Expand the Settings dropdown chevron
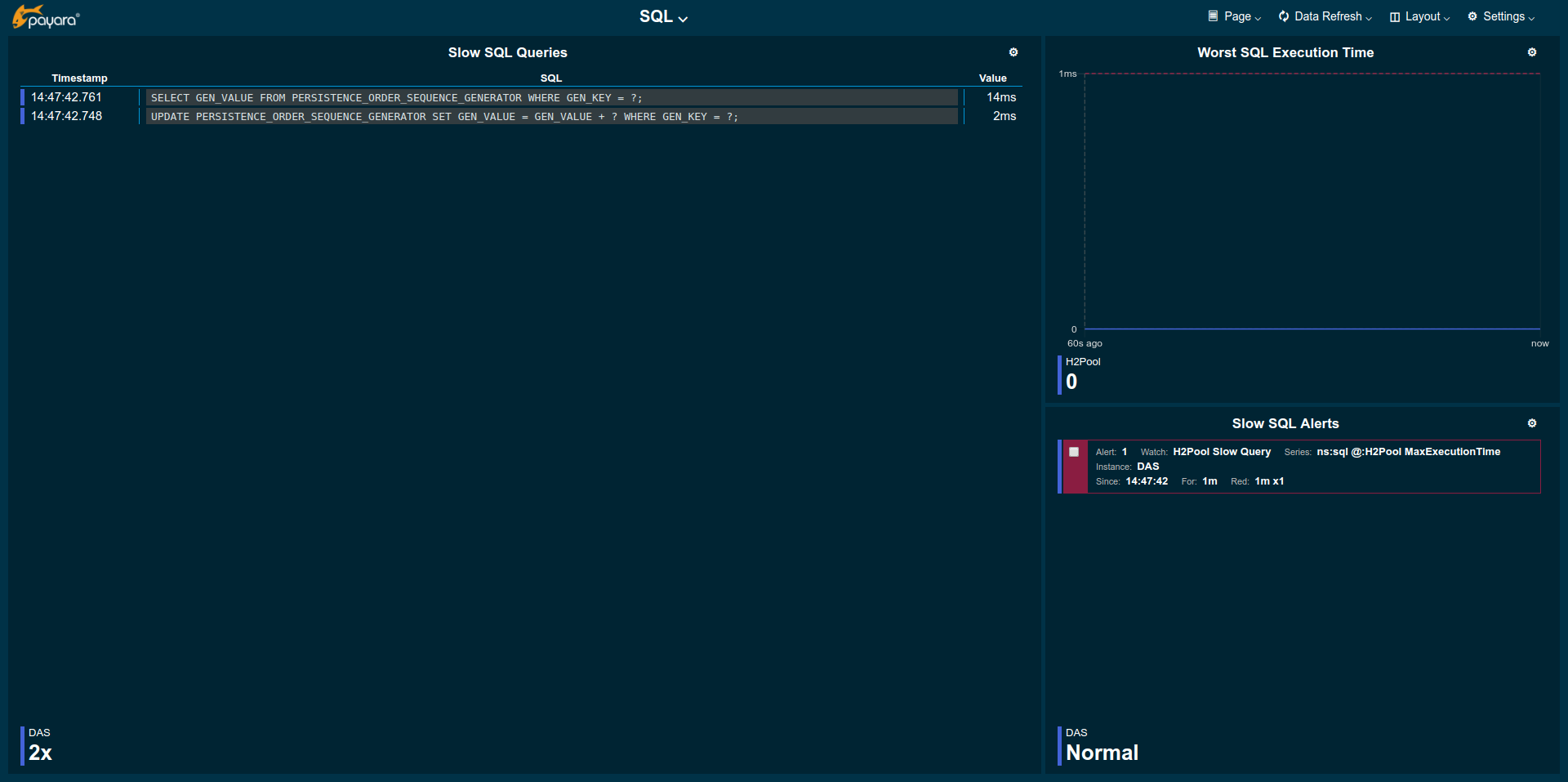The height and width of the screenshot is (782, 1568). 1530,18
